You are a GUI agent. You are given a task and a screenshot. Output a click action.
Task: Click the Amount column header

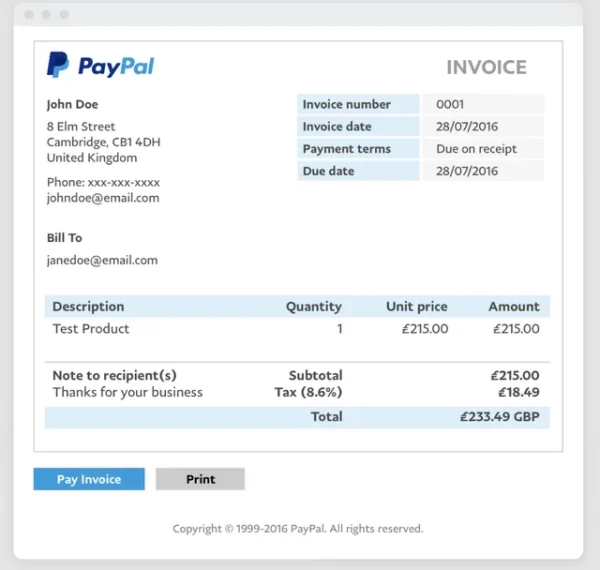click(513, 307)
